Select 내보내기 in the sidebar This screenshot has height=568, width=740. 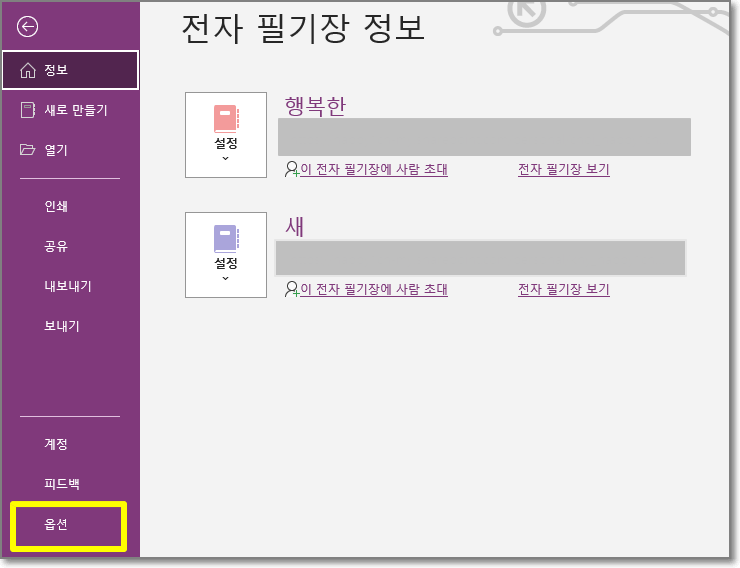(x=70, y=286)
